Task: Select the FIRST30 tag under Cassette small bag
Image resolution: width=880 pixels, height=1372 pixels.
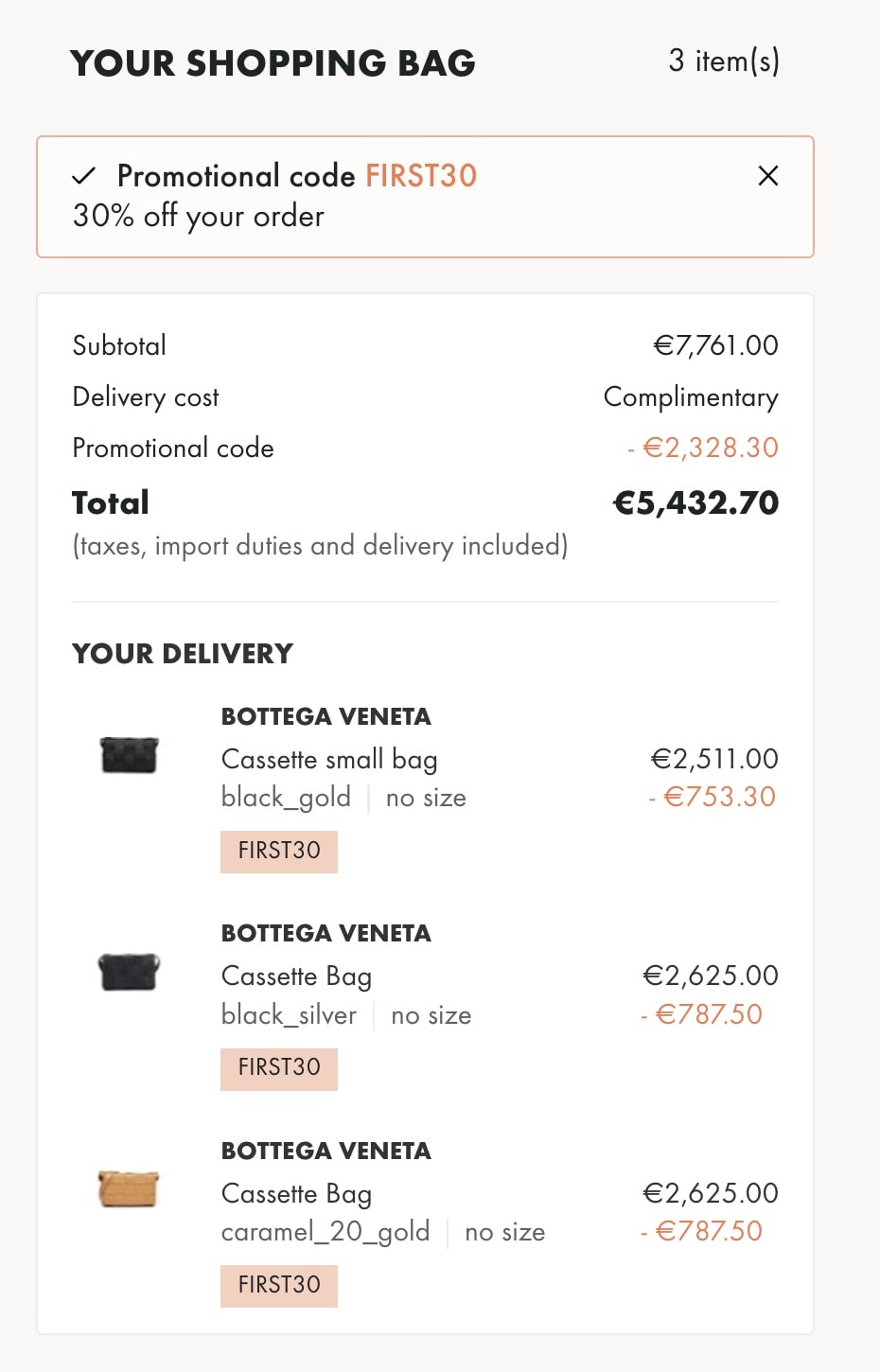Action: (279, 851)
